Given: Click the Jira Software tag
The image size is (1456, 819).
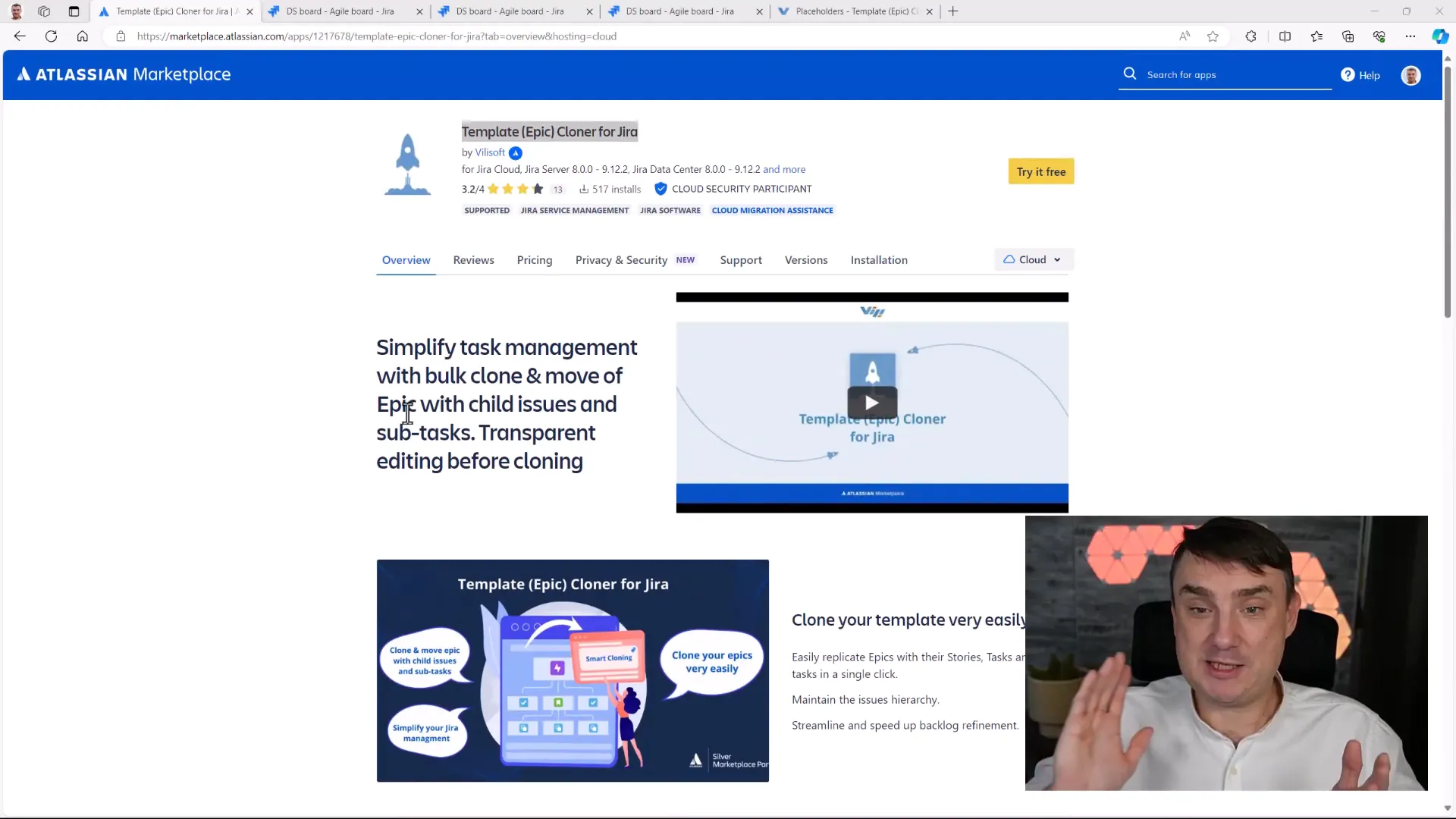Looking at the screenshot, I should pos(670,210).
